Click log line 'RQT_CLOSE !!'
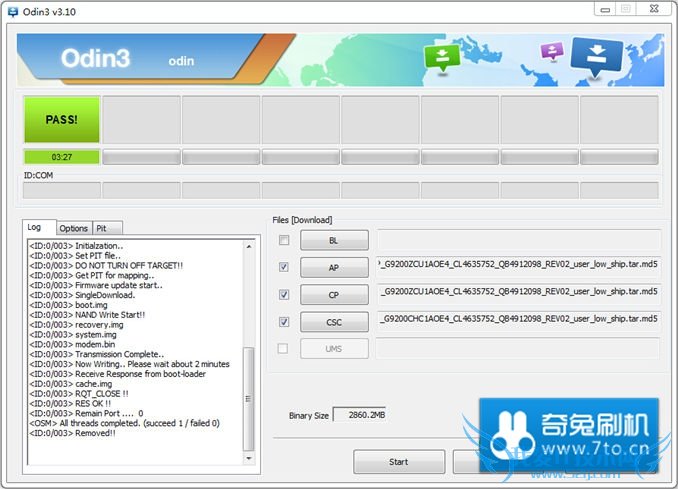Screen dimensions: 678x489 pyautogui.click(x=79, y=394)
